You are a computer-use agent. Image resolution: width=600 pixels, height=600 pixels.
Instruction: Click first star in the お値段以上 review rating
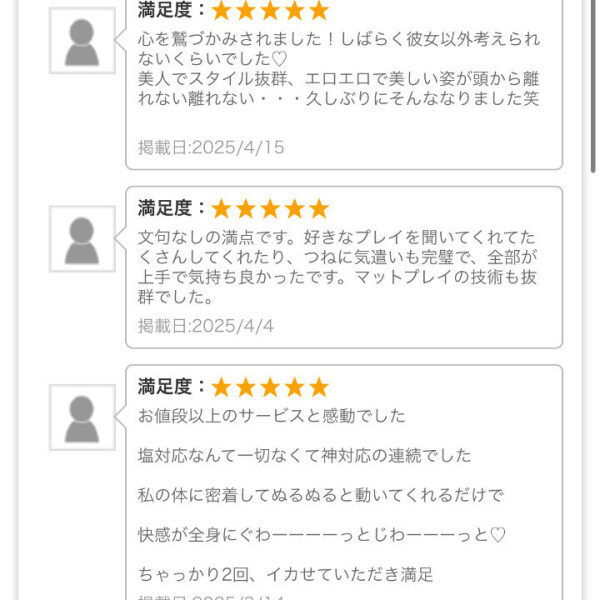coord(221,387)
